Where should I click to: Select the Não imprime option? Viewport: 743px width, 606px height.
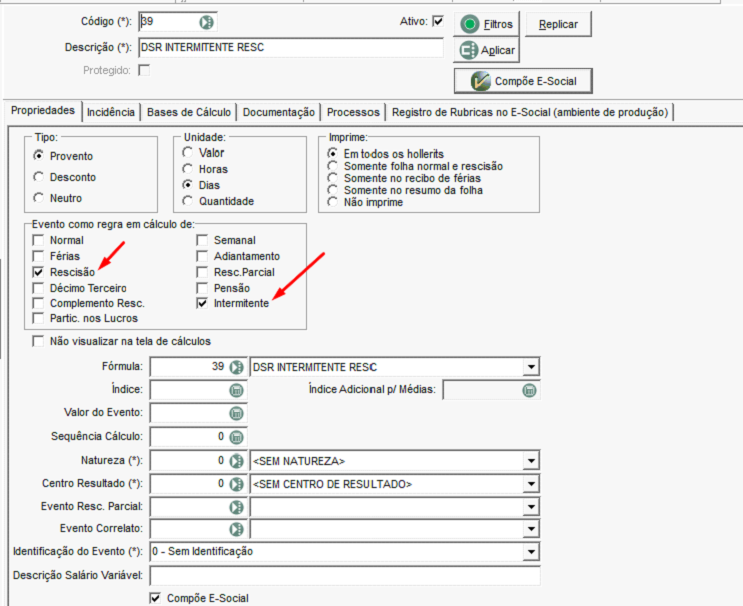coord(333,202)
